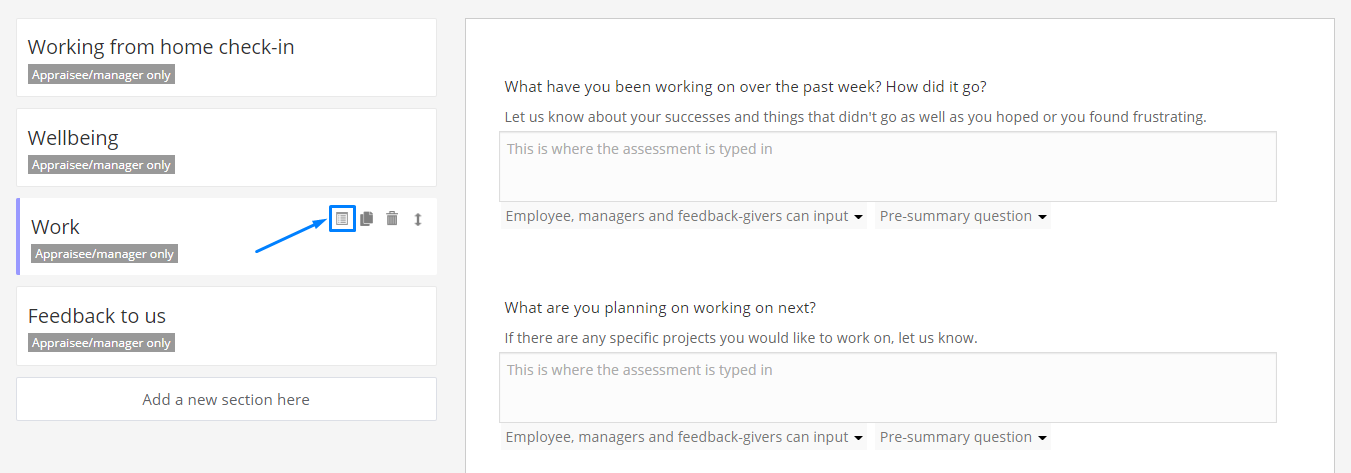This screenshot has width=1351, height=473.
Task: Click the 'Appraisee/manager only' tag under Feedback to us
Action: click(101, 343)
